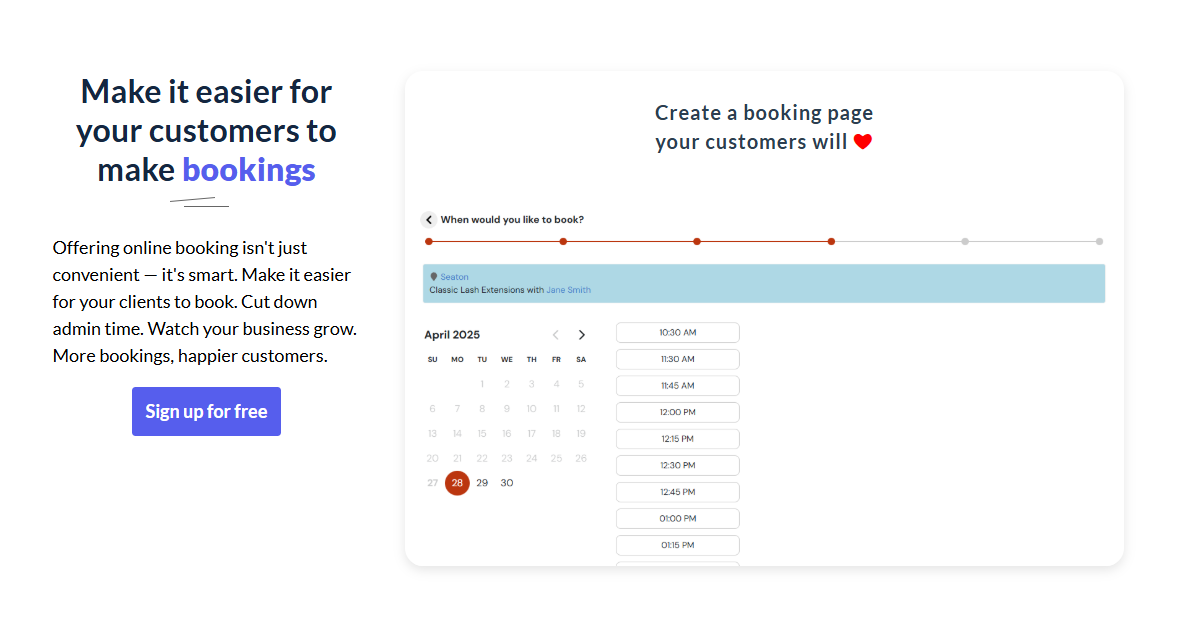Click the Seaton location pin icon

click(x=433, y=277)
